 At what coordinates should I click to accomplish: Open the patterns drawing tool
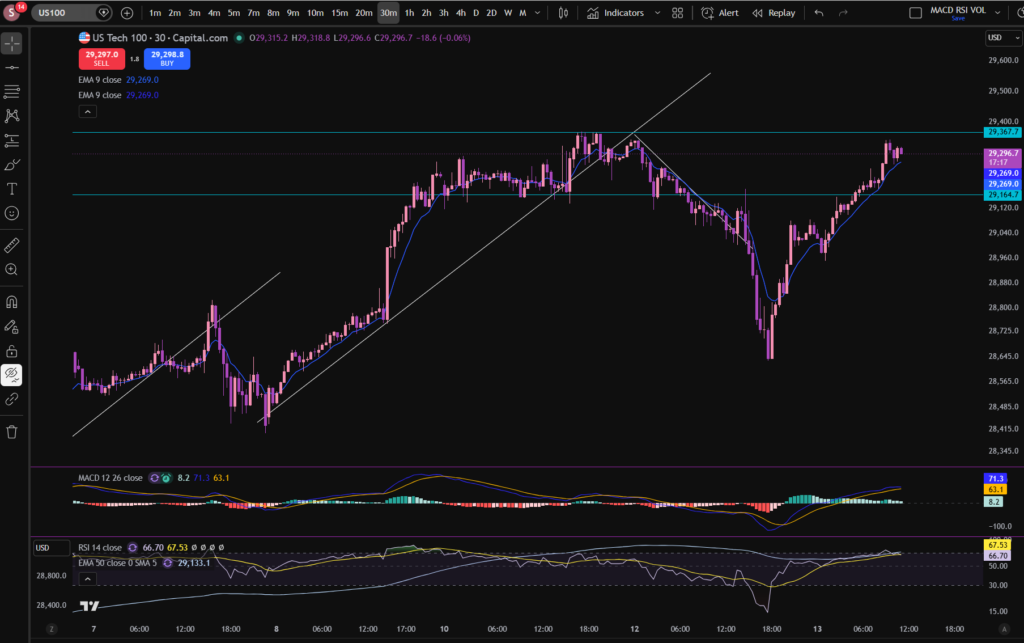tap(12, 116)
